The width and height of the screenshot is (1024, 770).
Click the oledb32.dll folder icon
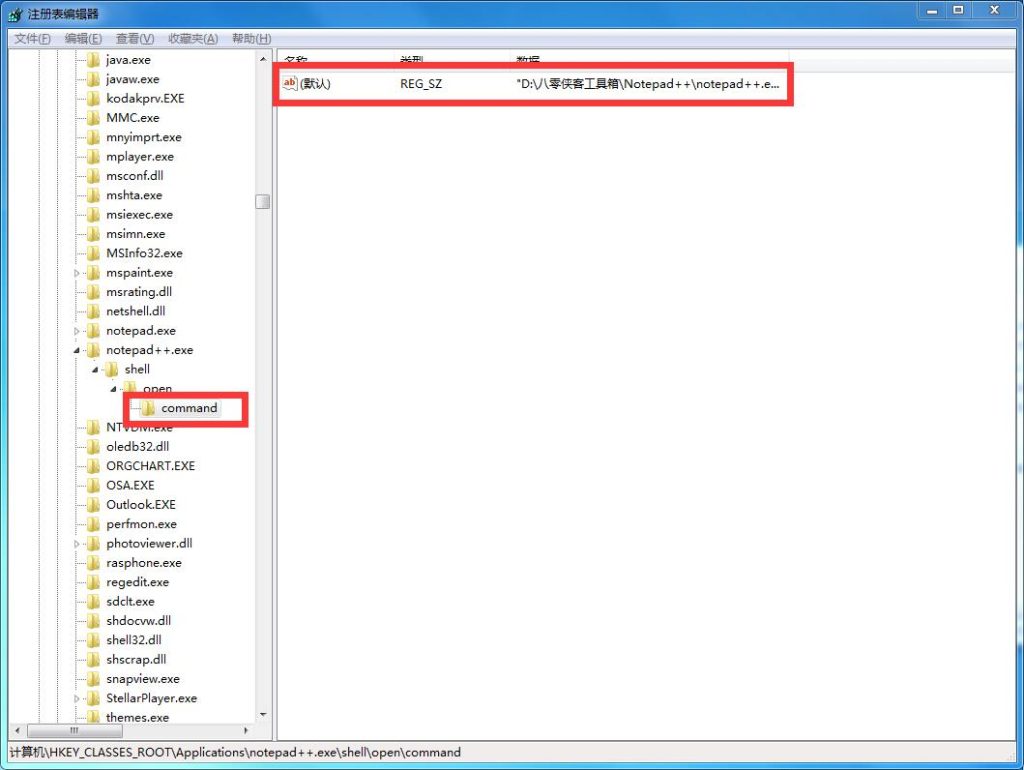93,447
